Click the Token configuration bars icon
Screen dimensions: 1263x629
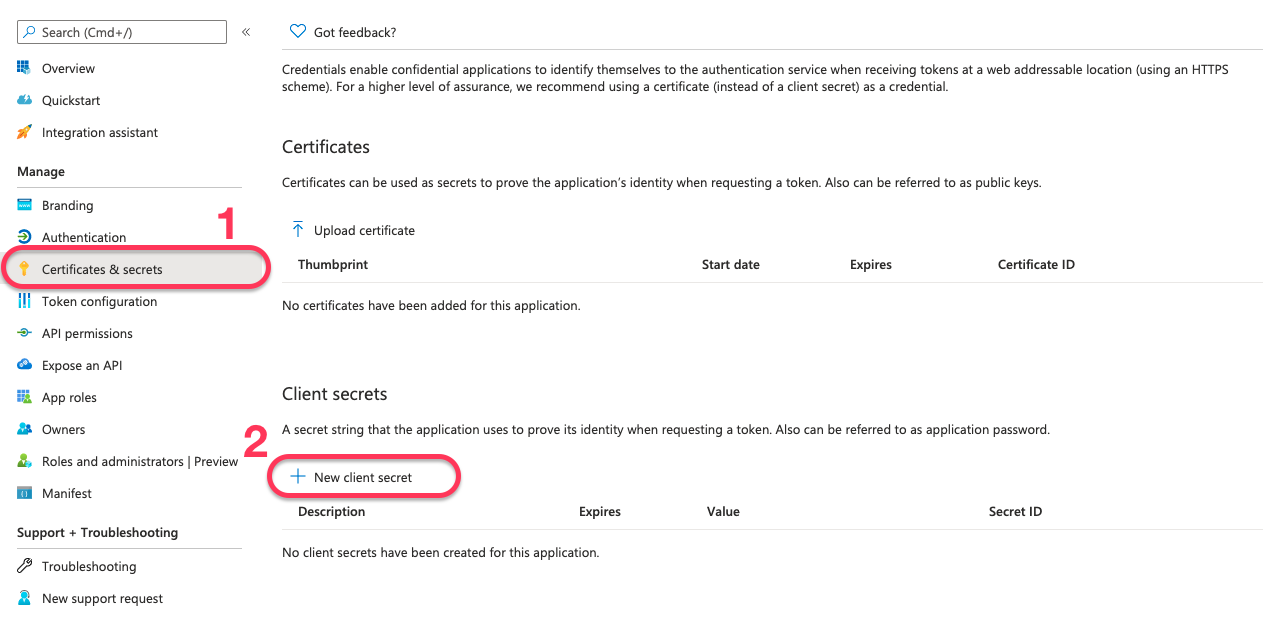pos(25,302)
